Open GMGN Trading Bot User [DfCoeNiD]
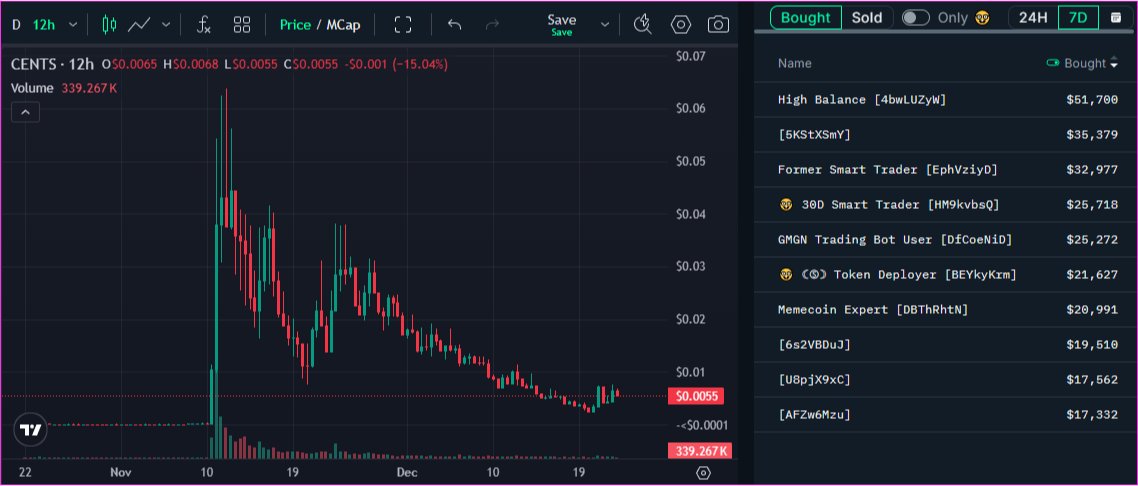 click(895, 239)
